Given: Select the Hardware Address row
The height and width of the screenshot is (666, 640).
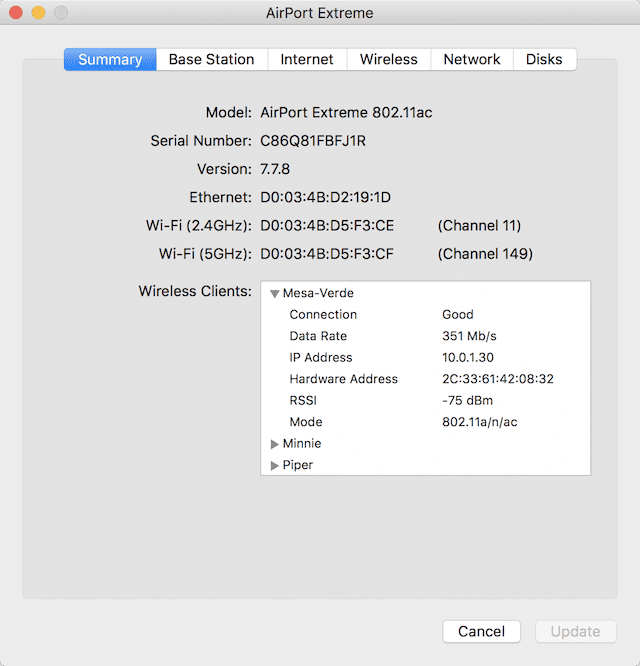Looking at the screenshot, I should point(424,379).
